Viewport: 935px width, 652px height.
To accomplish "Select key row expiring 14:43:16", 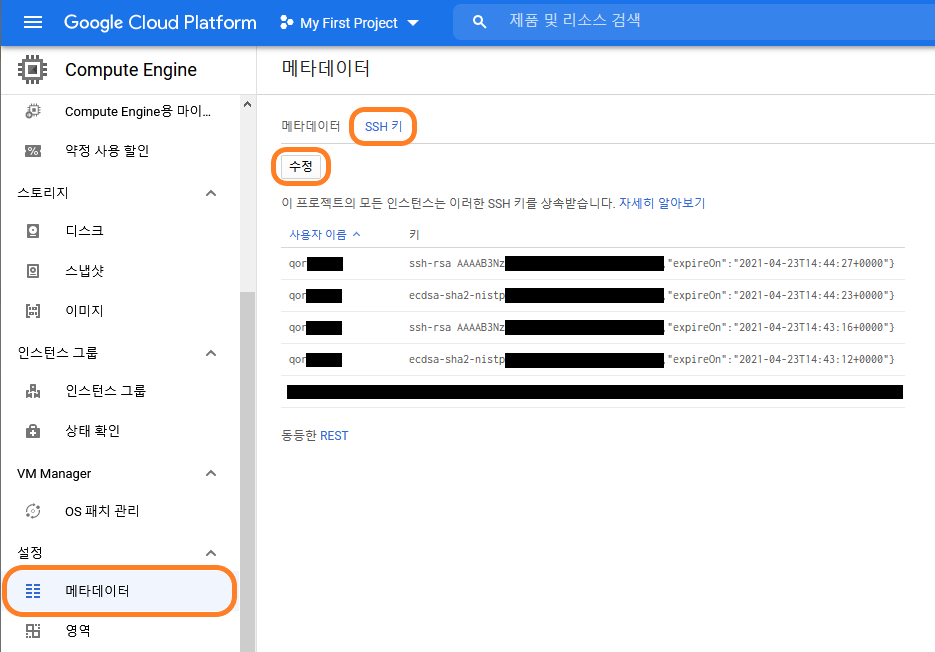I will 593,327.
